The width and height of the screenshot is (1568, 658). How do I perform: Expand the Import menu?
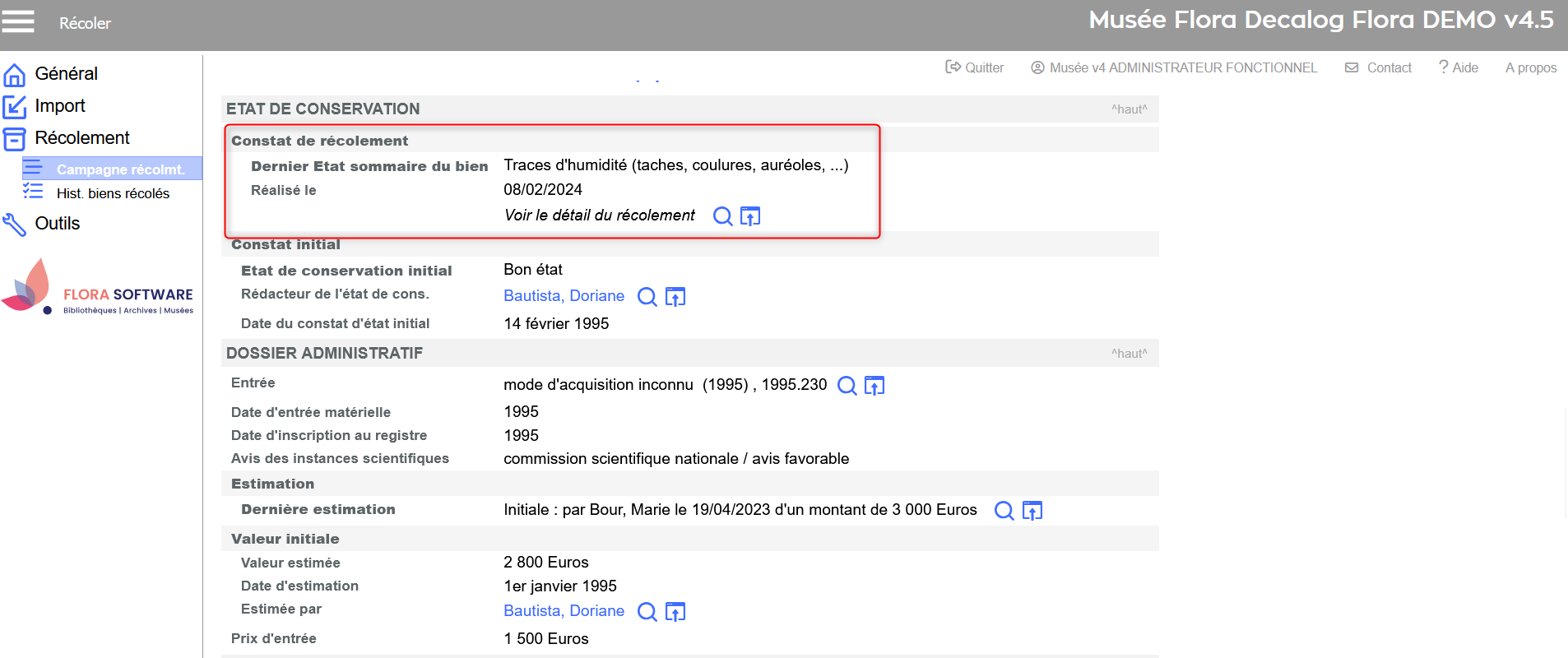pyautogui.click(x=59, y=106)
